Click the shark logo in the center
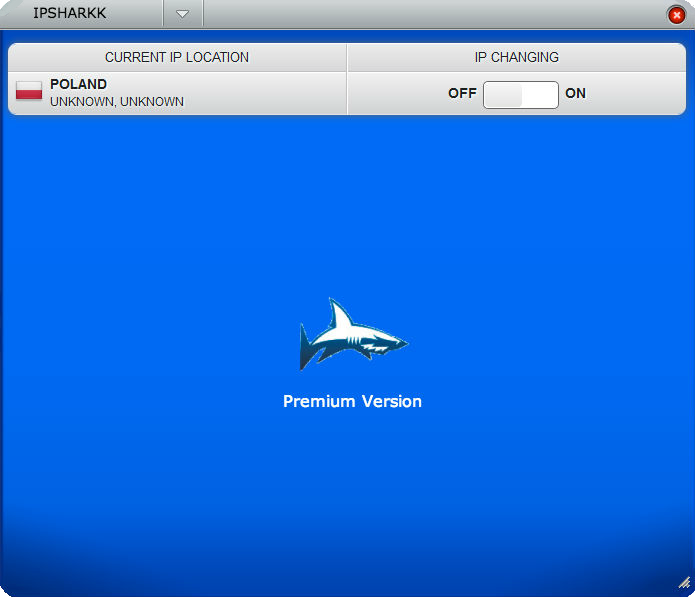695x597 pixels. (353, 335)
